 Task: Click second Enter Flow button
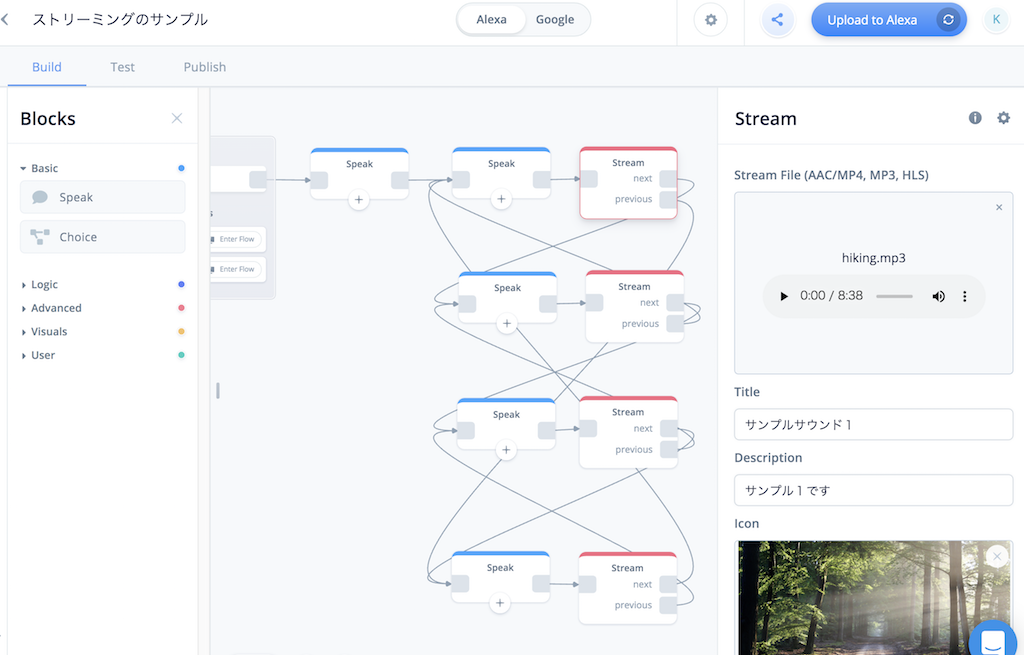point(236,269)
